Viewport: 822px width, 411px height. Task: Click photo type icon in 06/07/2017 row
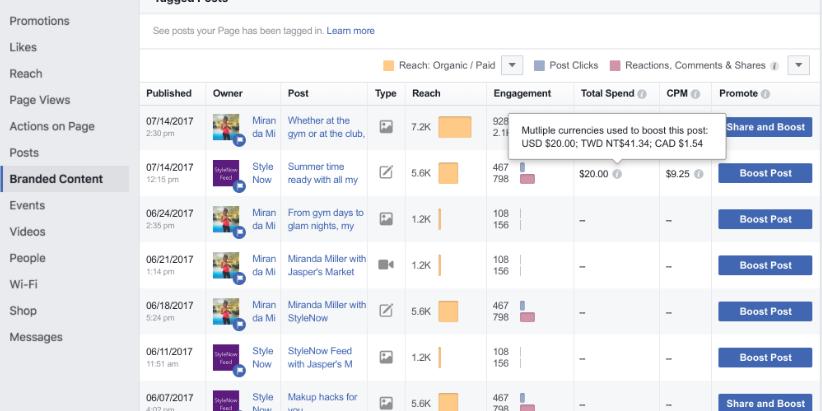(386, 403)
